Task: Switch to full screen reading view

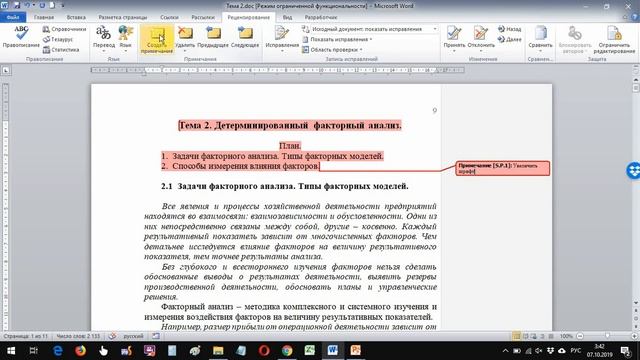Action: pos(525,336)
